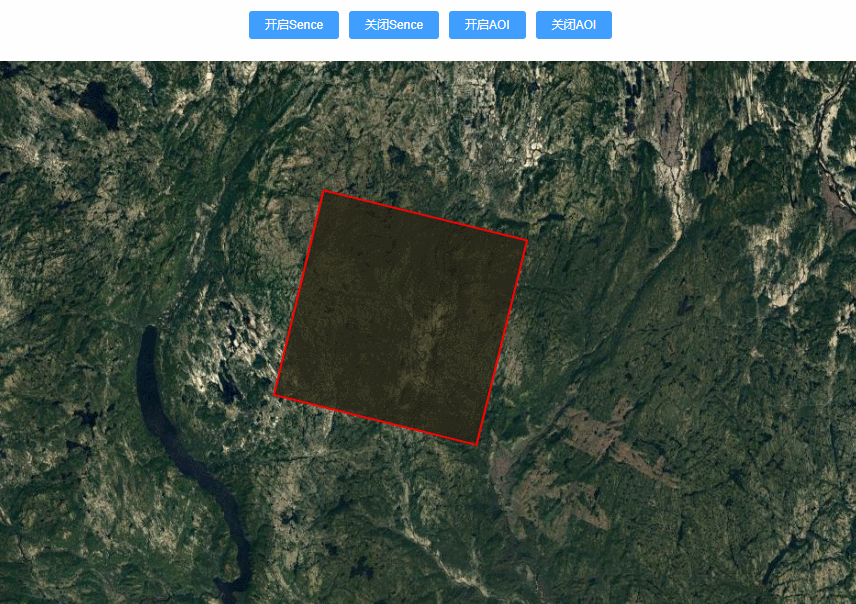Viewport: 856px width, 604px height.
Task: Click the red polygon's lower-left bottom edge
Action: (375, 419)
